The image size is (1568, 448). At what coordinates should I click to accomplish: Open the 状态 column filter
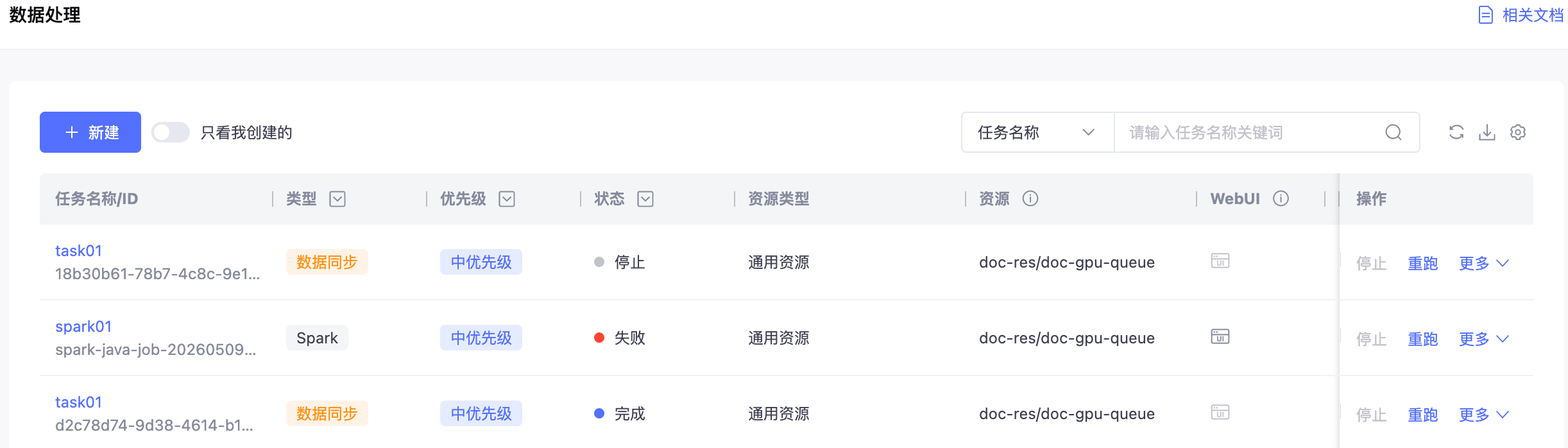click(x=645, y=199)
